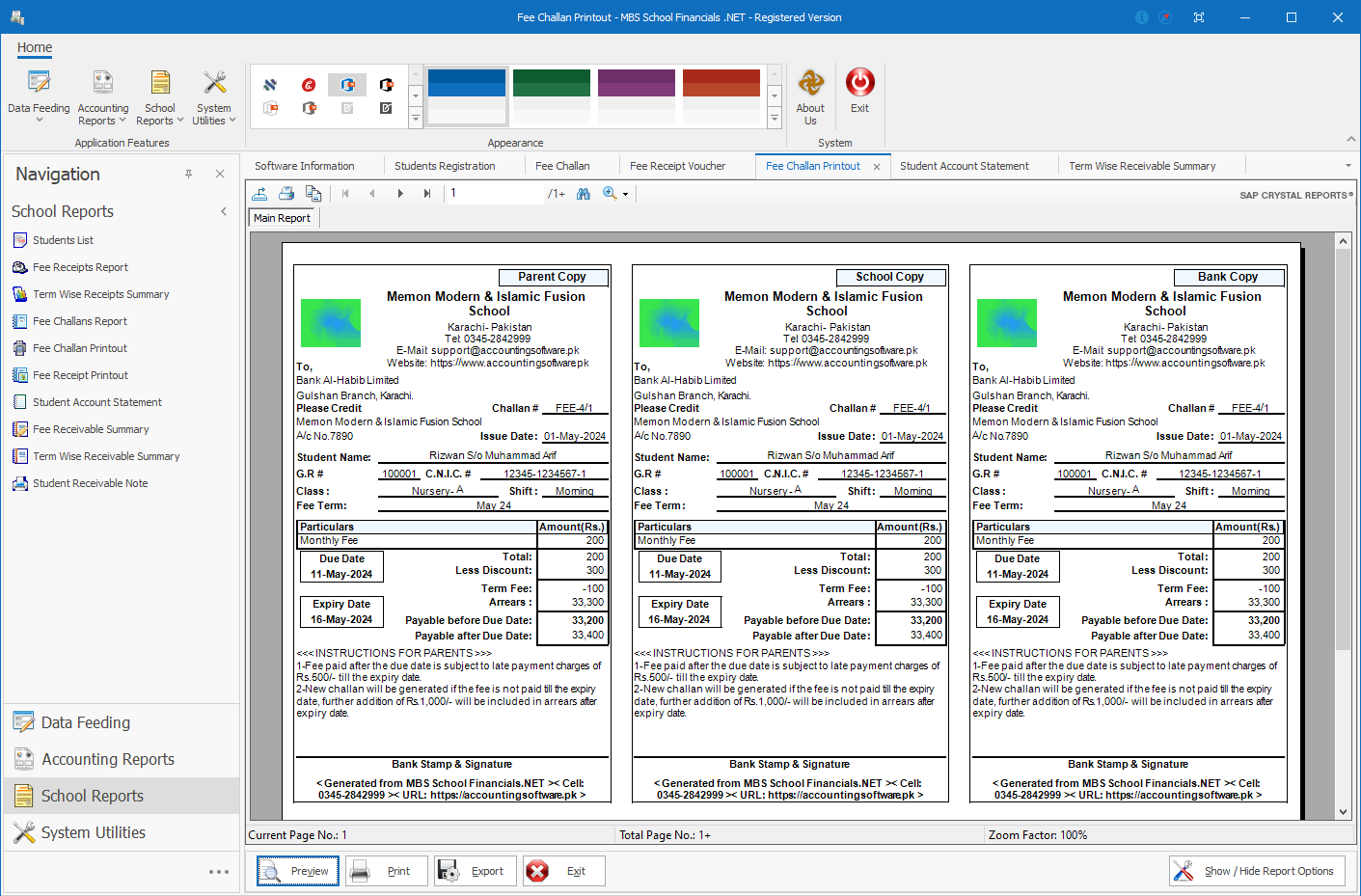Open Accounting Reports ribbon dropdown

click(x=103, y=96)
